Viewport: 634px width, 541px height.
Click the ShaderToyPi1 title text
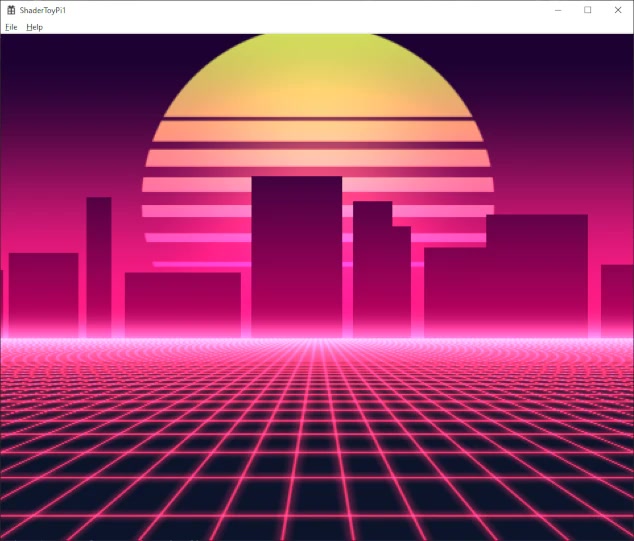click(x=42, y=11)
